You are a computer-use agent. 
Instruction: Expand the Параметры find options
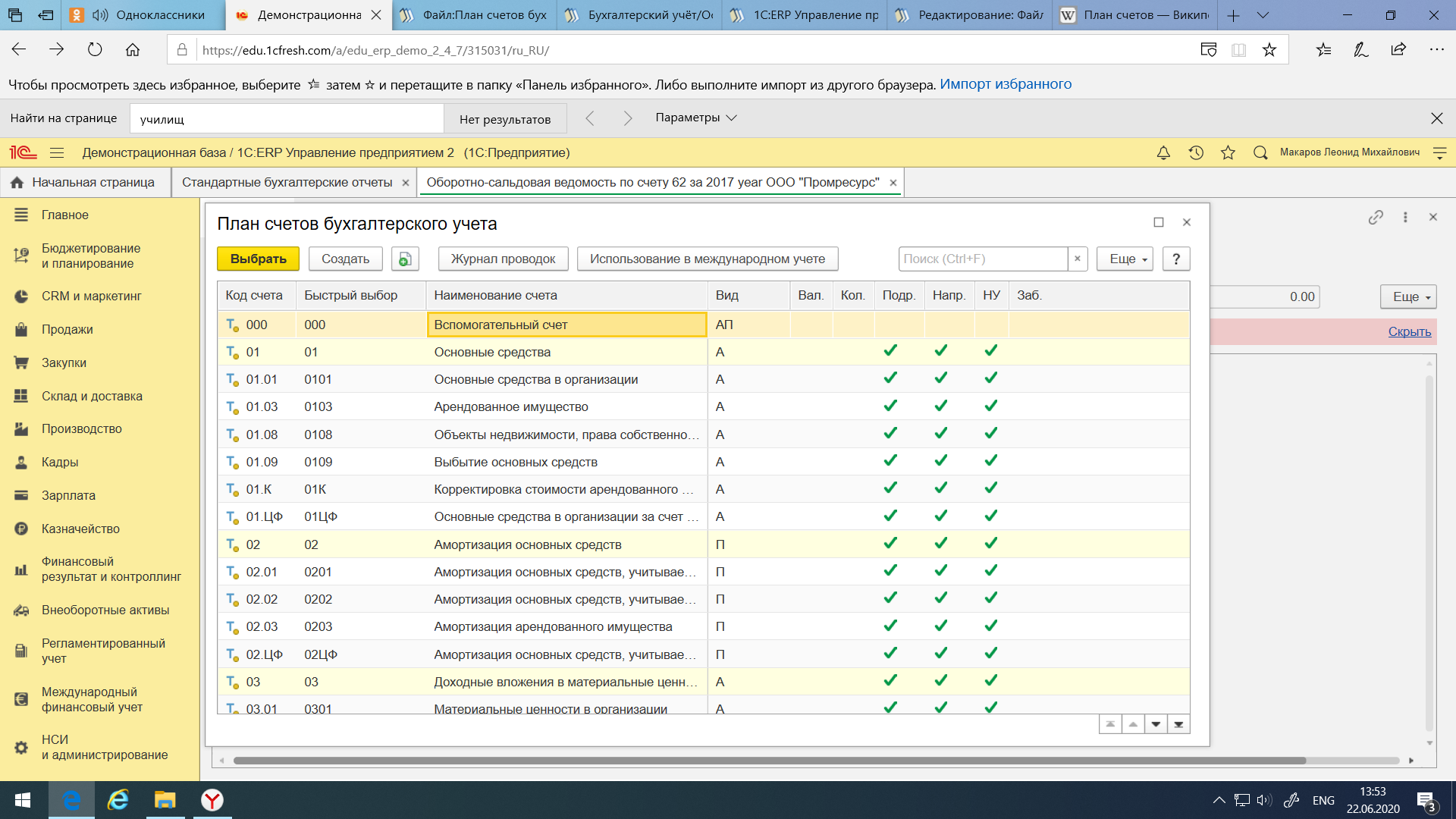pos(695,118)
